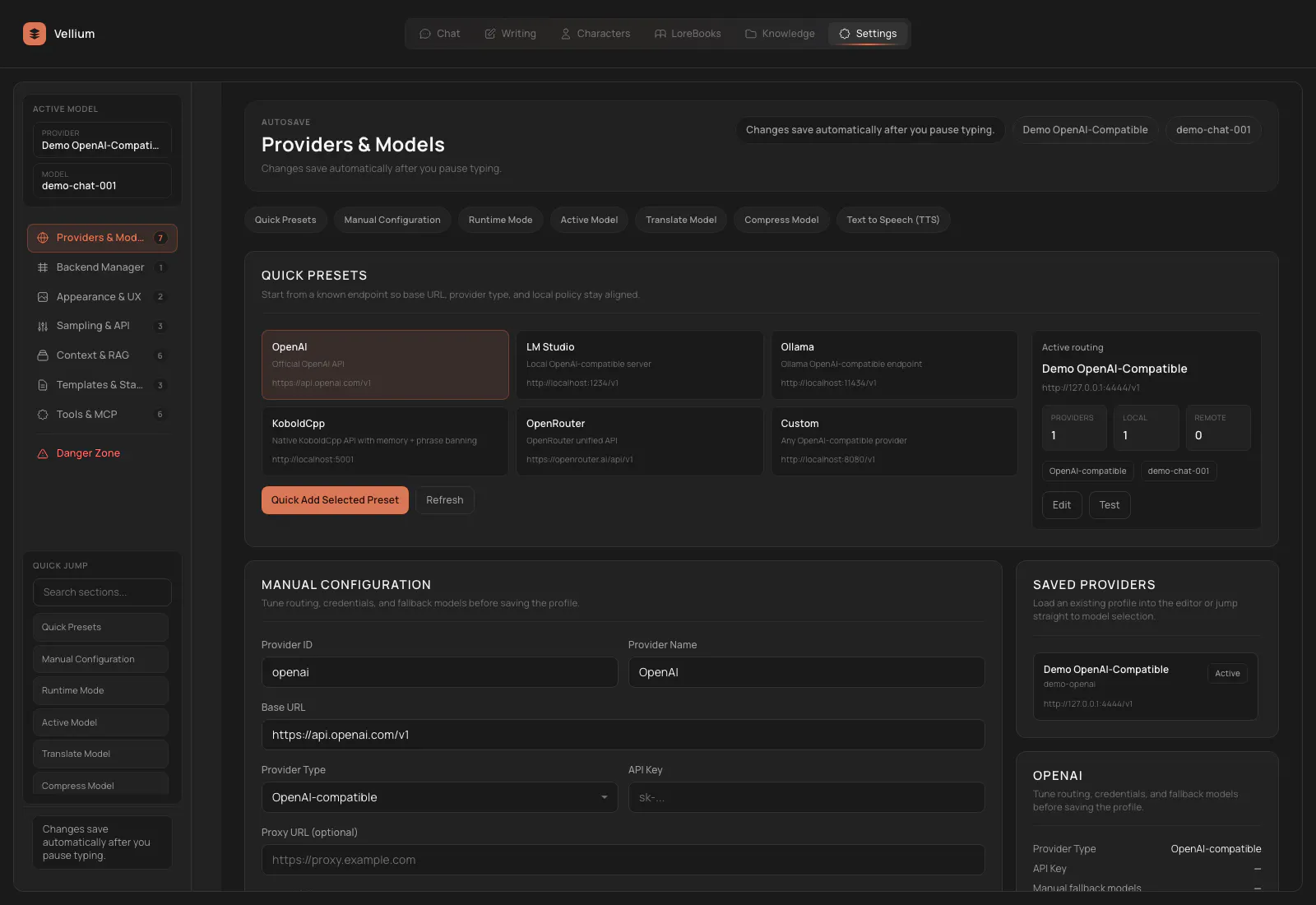Go to the Characters tab
Viewport: 1316px width, 905px height.
[x=595, y=34]
